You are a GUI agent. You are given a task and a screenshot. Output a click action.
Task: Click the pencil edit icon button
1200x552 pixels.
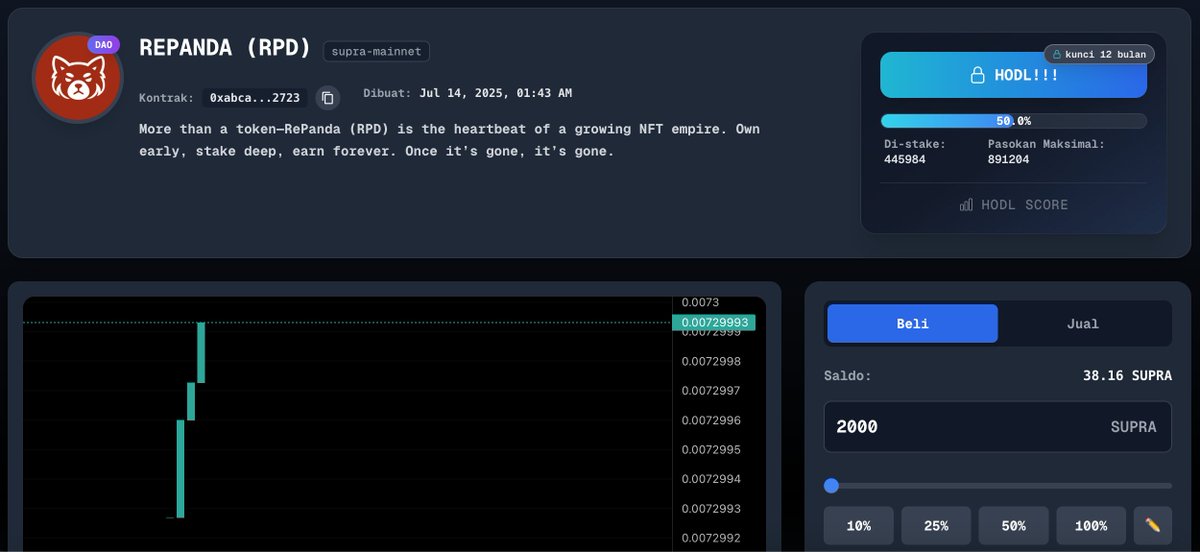pyautogui.click(x=1152, y=525)
